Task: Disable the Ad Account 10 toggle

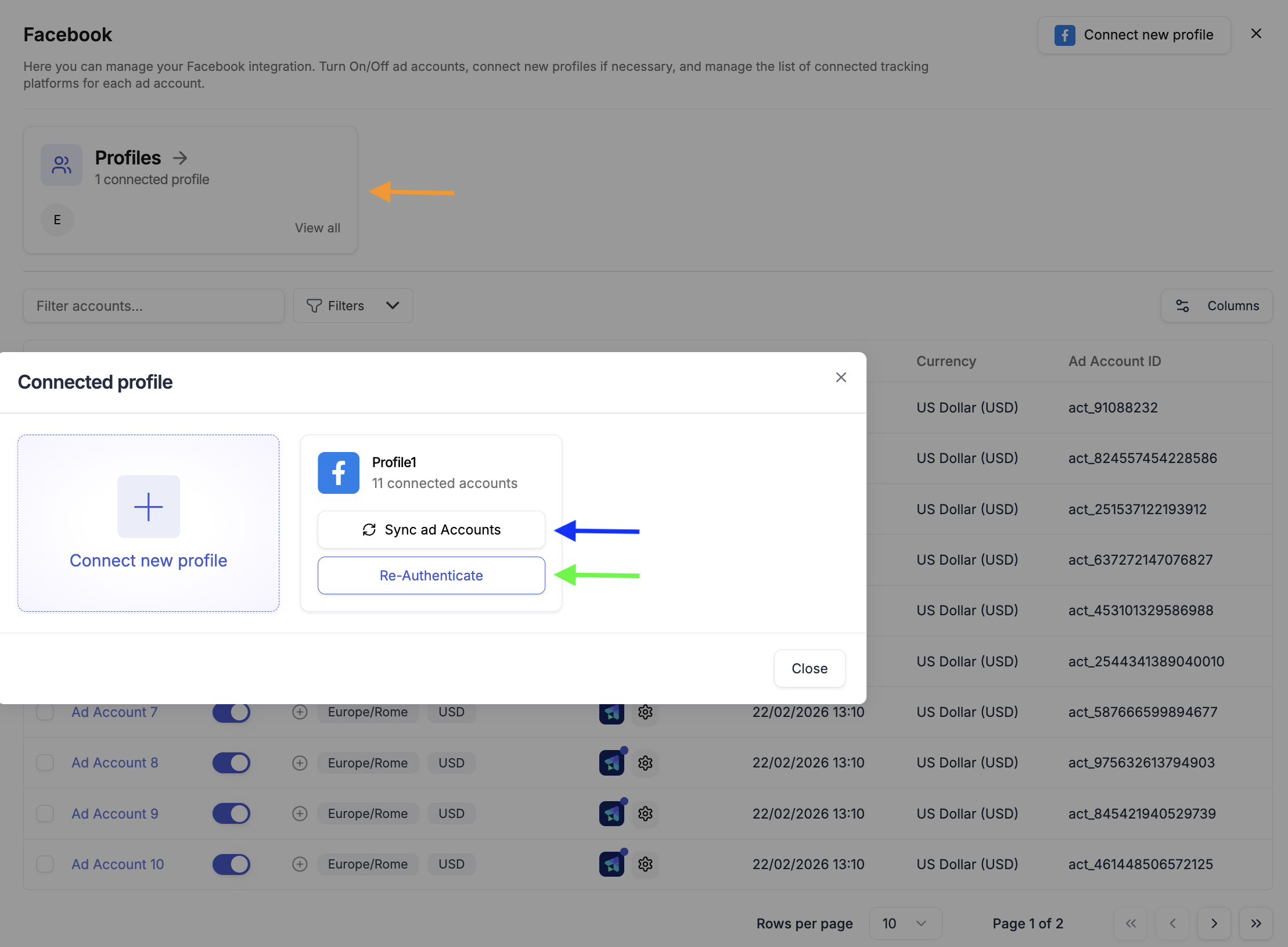Action: (x=231, y=865)
